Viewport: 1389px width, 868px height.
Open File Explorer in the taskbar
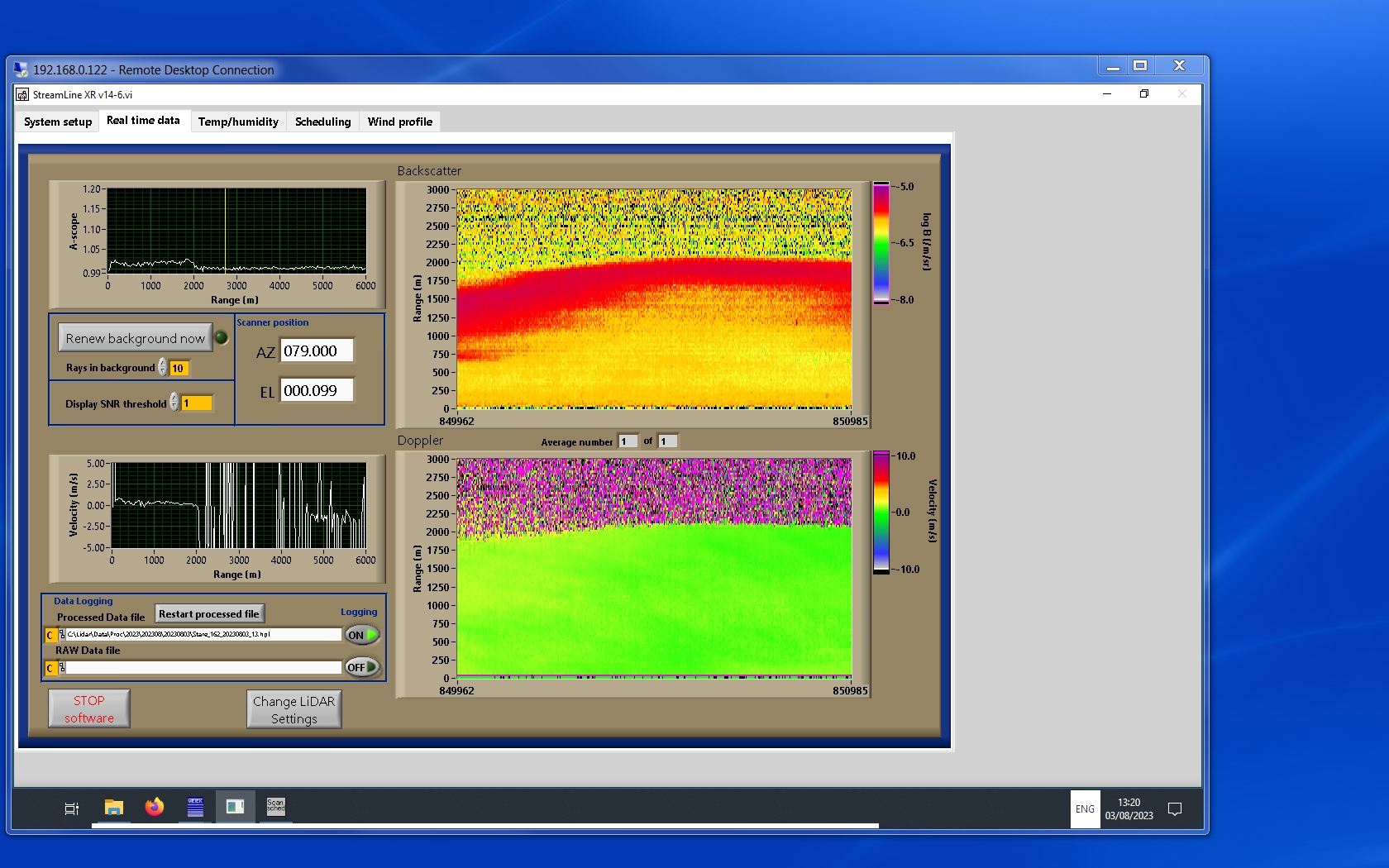tap(114, 807)
